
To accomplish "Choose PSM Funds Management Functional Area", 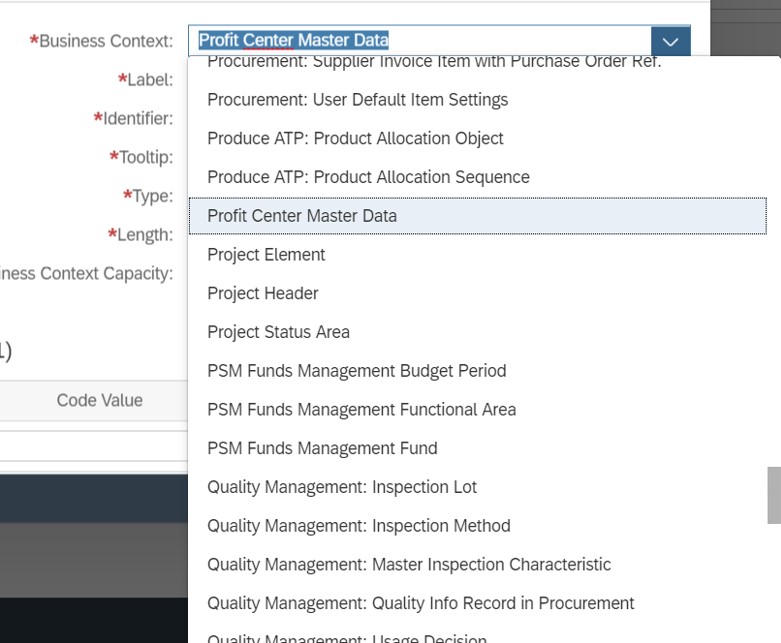I will (361, 410).
